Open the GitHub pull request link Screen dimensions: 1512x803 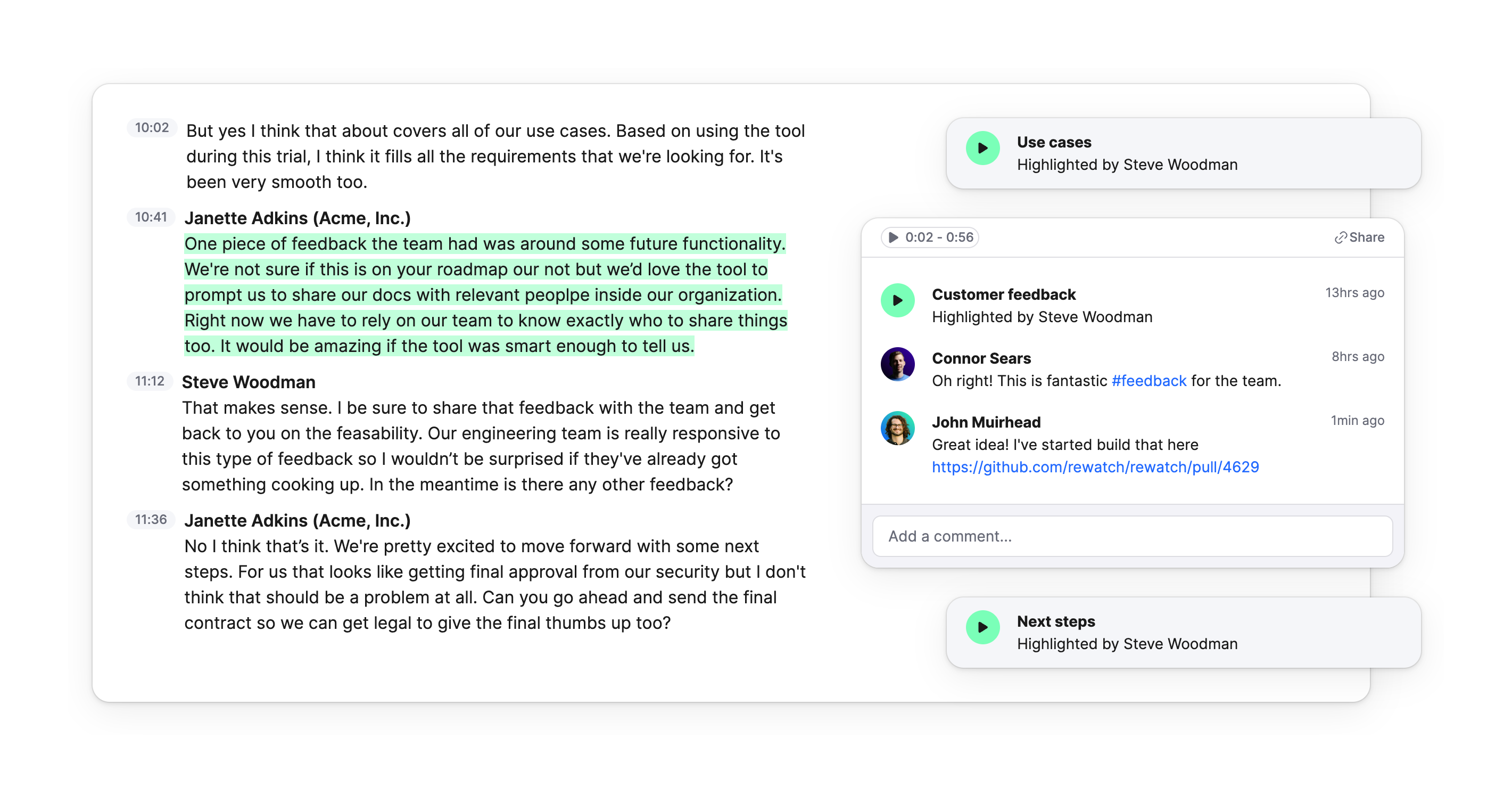[1095, 467]
